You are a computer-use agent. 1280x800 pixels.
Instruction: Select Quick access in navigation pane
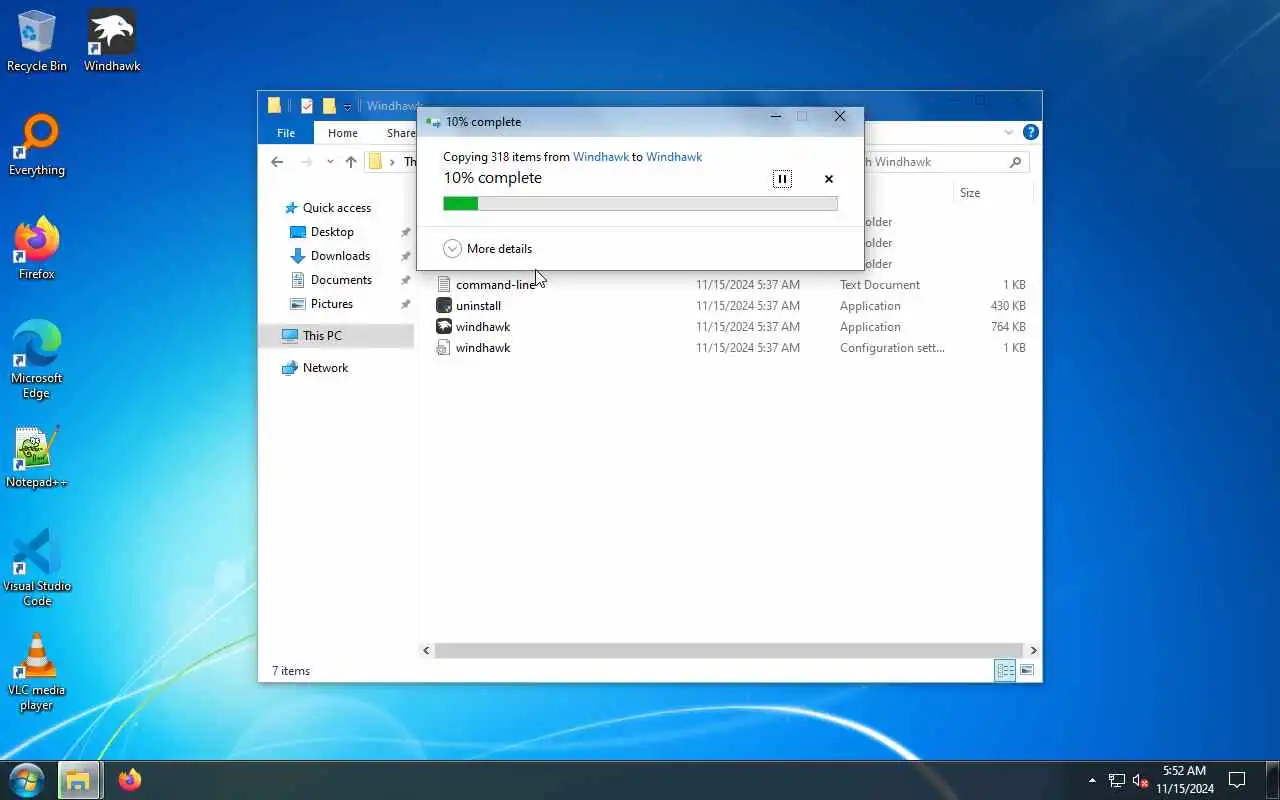(x=337, y=208)
